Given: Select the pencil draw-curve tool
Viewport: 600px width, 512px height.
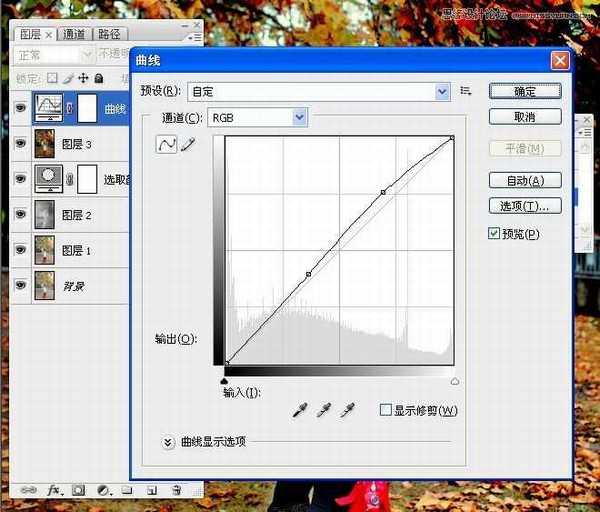Looking at the screenshot, I should tap(188, 144).
